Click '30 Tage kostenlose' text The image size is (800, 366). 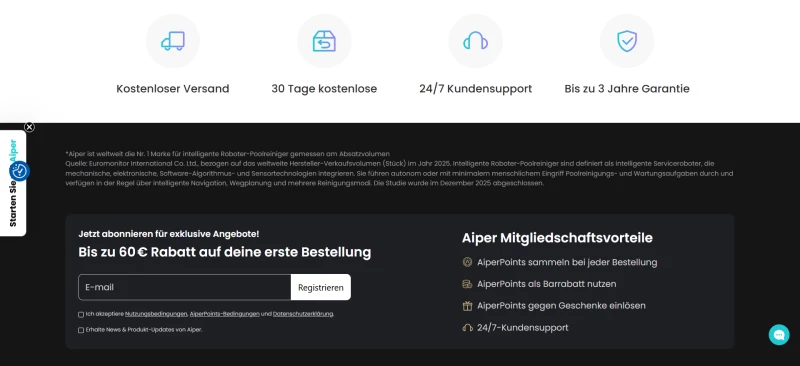[324, 89]
